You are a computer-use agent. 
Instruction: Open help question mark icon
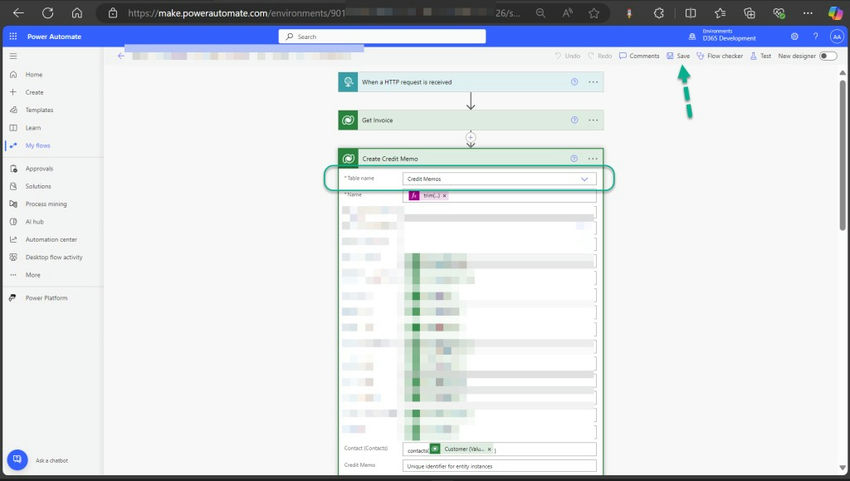815,36
